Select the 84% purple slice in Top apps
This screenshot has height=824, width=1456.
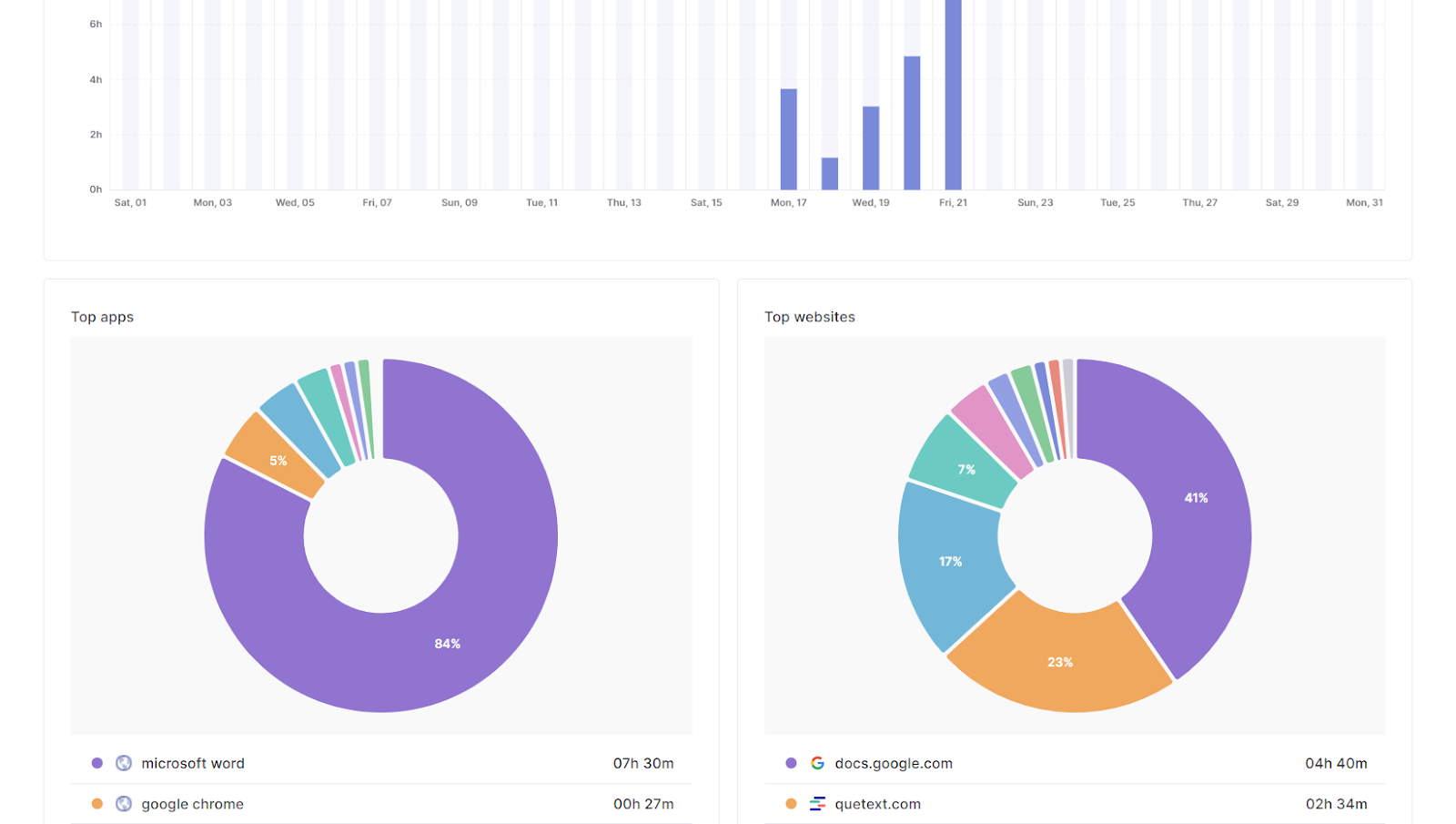coord(448,643)
